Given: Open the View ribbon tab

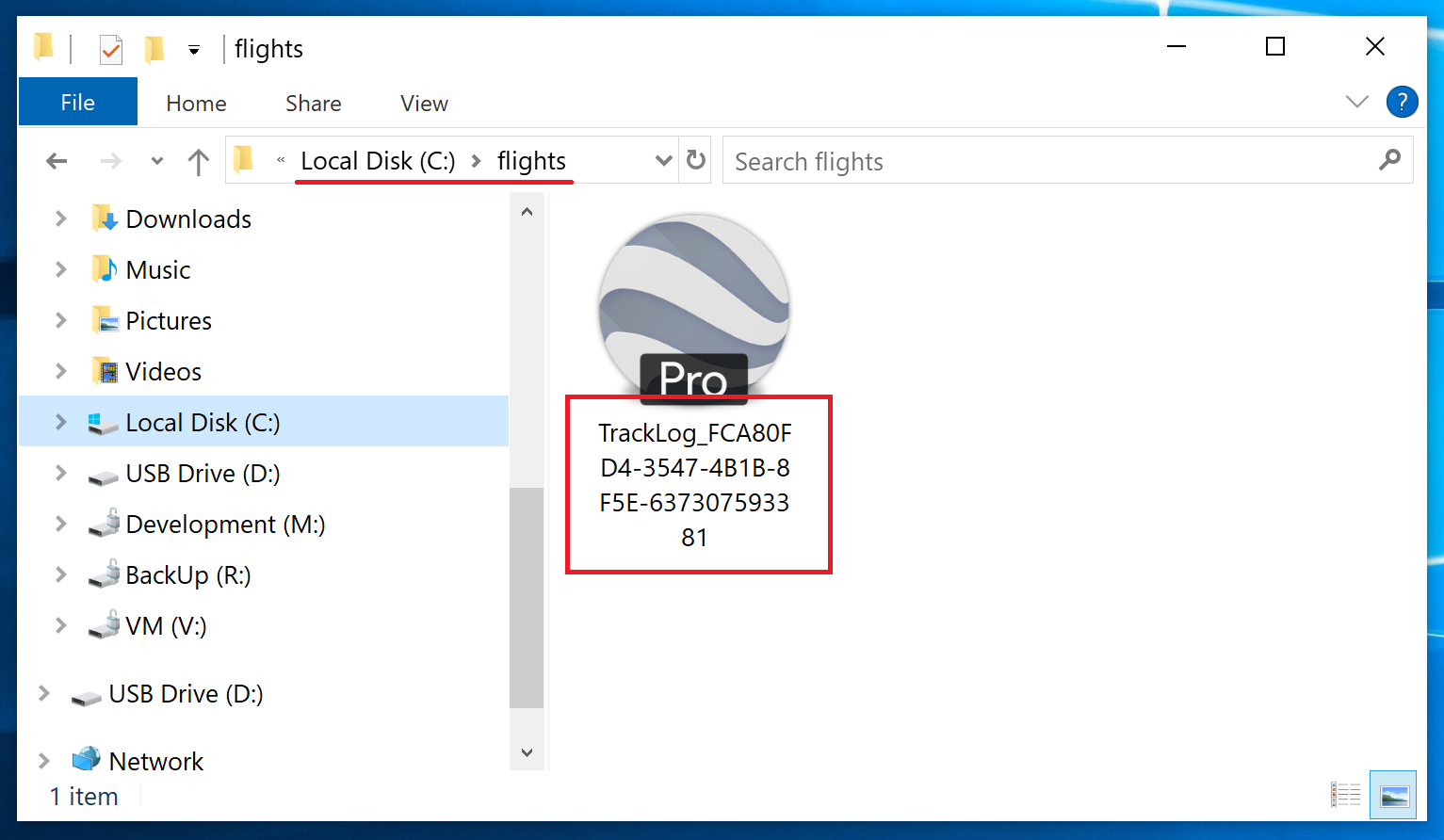Looking at the screenshot, I should pos(424,104).
